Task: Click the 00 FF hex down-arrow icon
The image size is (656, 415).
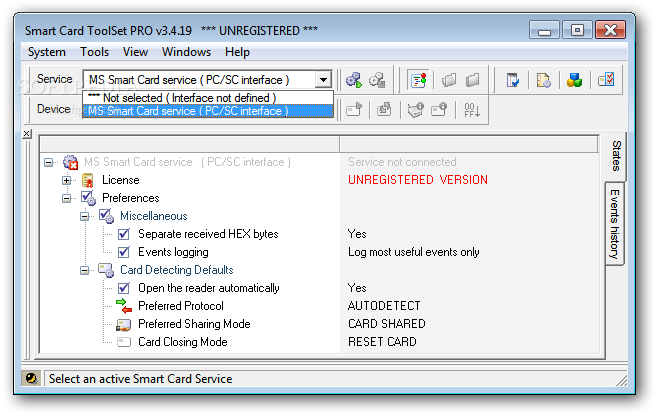Action: [x=472, y=110]
